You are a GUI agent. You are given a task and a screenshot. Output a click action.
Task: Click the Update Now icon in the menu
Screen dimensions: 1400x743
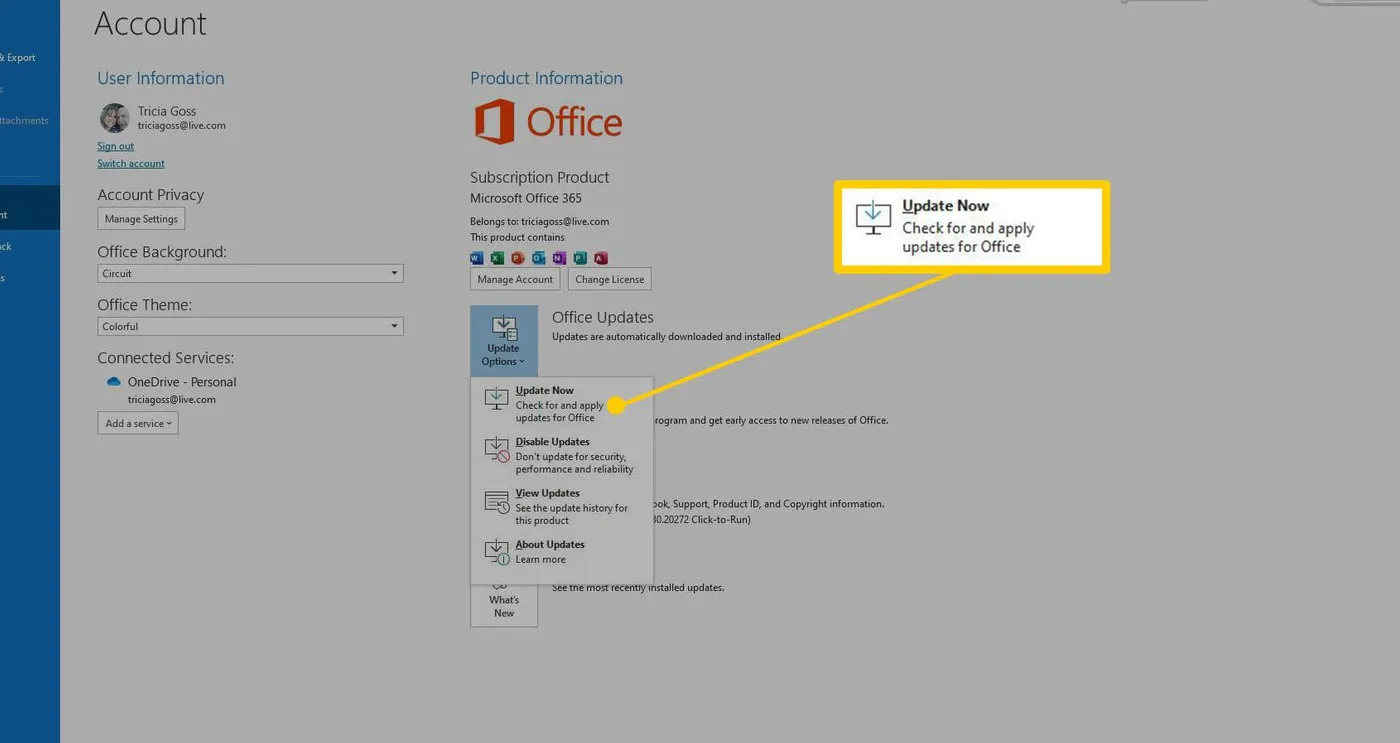(496, 398)
